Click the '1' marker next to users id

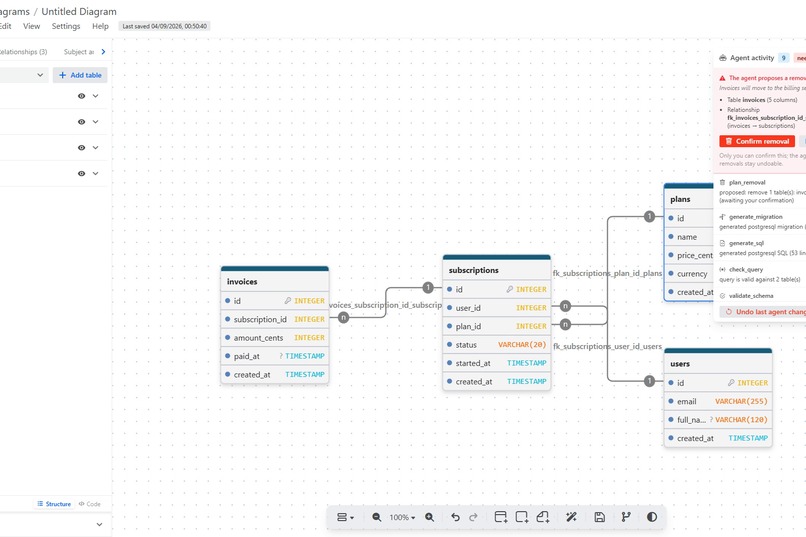[649, 381]
